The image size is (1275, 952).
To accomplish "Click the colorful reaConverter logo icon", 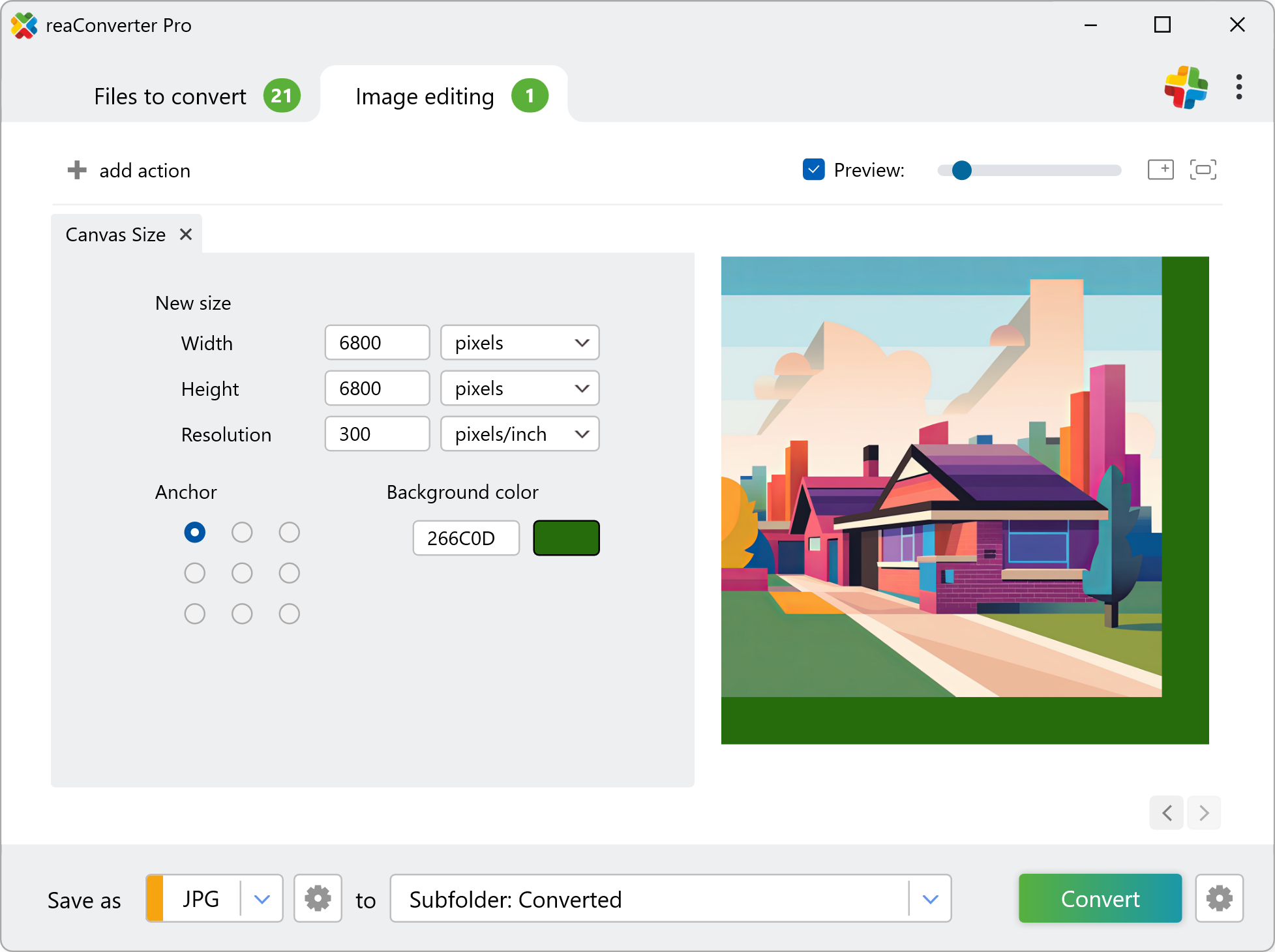I will (1186, 87).
